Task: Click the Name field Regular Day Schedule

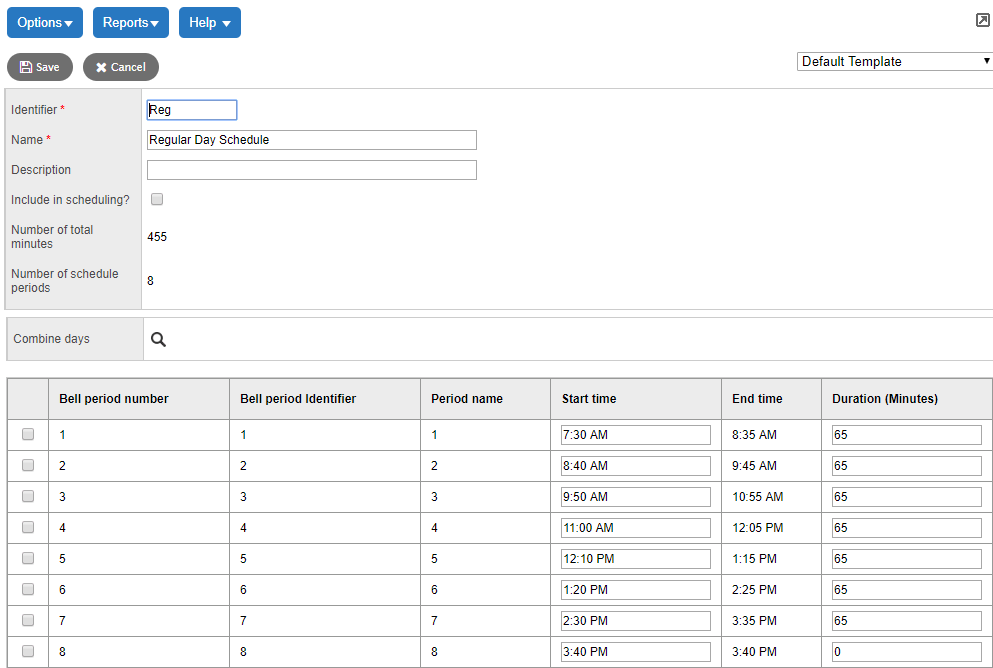Action: [x=311, y=140]
